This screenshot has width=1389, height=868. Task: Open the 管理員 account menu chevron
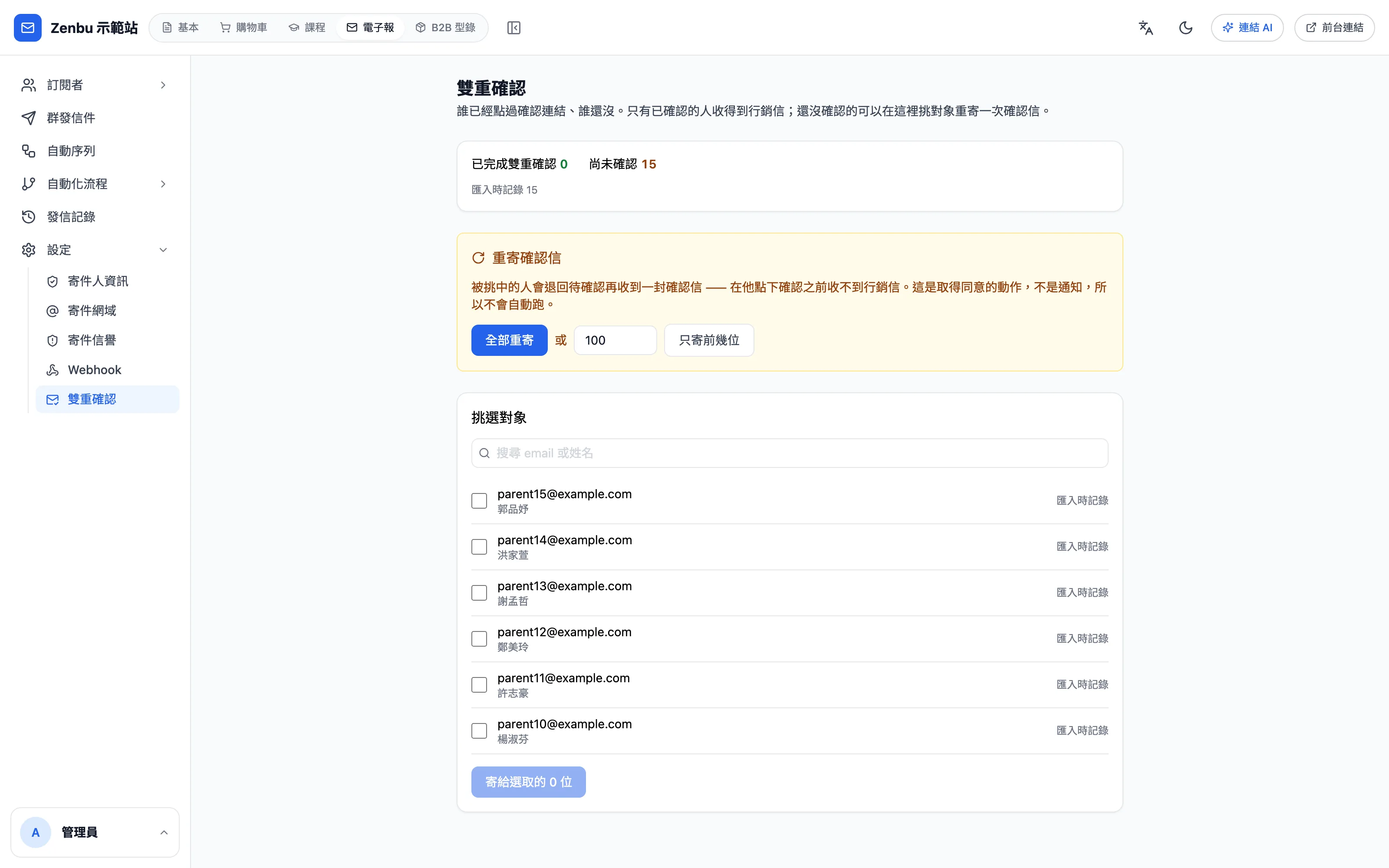point(164,832)
